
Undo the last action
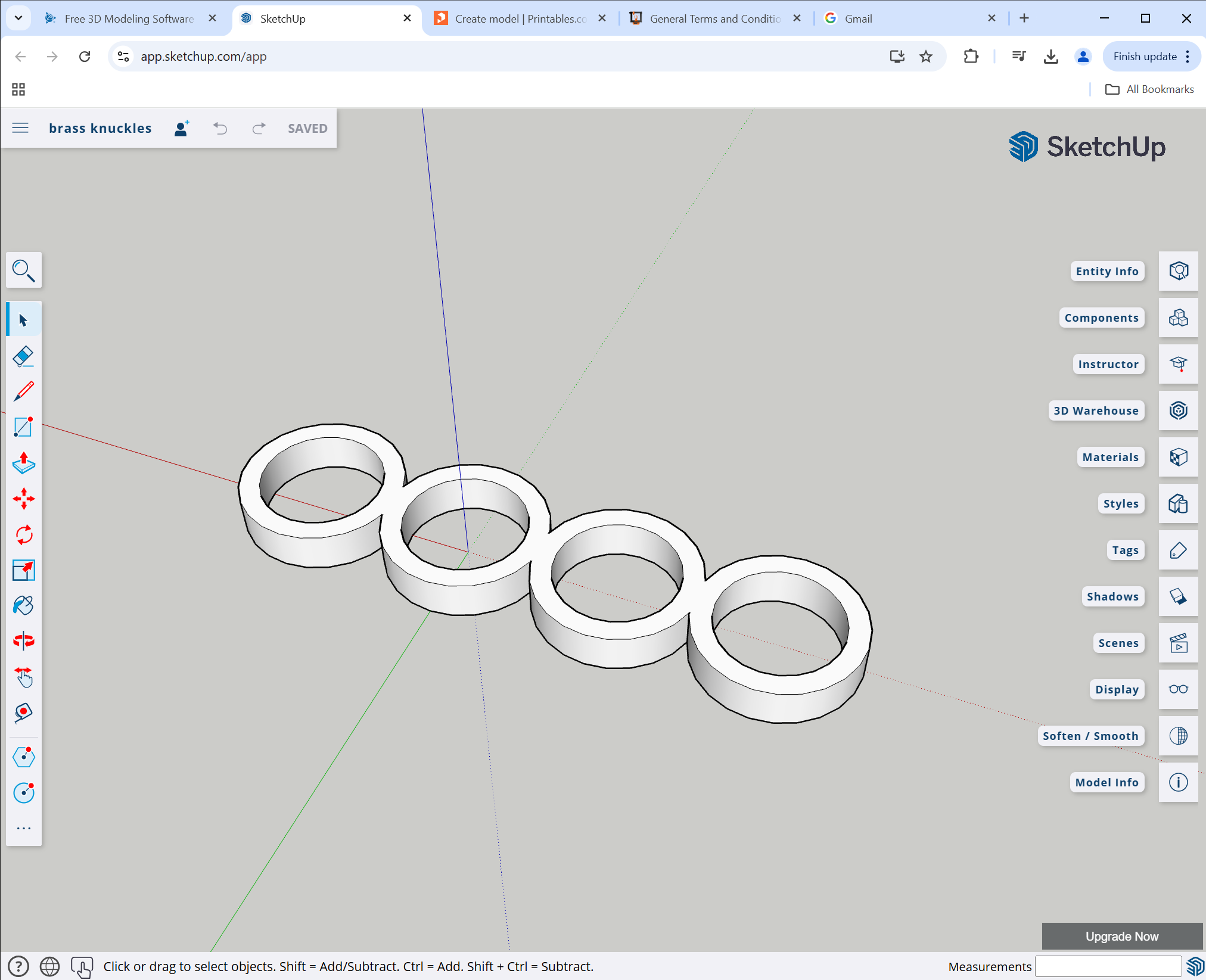pyautogui.click(x=220, y=128)
